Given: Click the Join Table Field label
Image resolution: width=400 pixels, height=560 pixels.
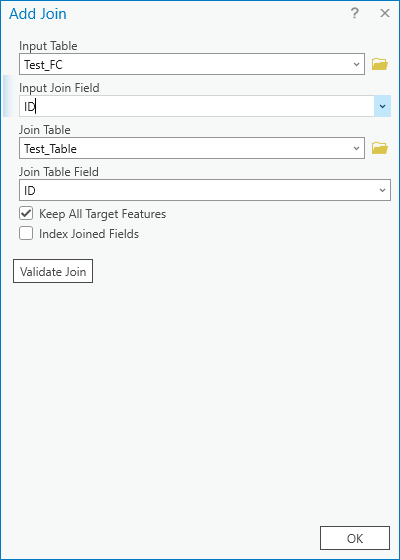Looking at the screenshot, I should point(59,172).
